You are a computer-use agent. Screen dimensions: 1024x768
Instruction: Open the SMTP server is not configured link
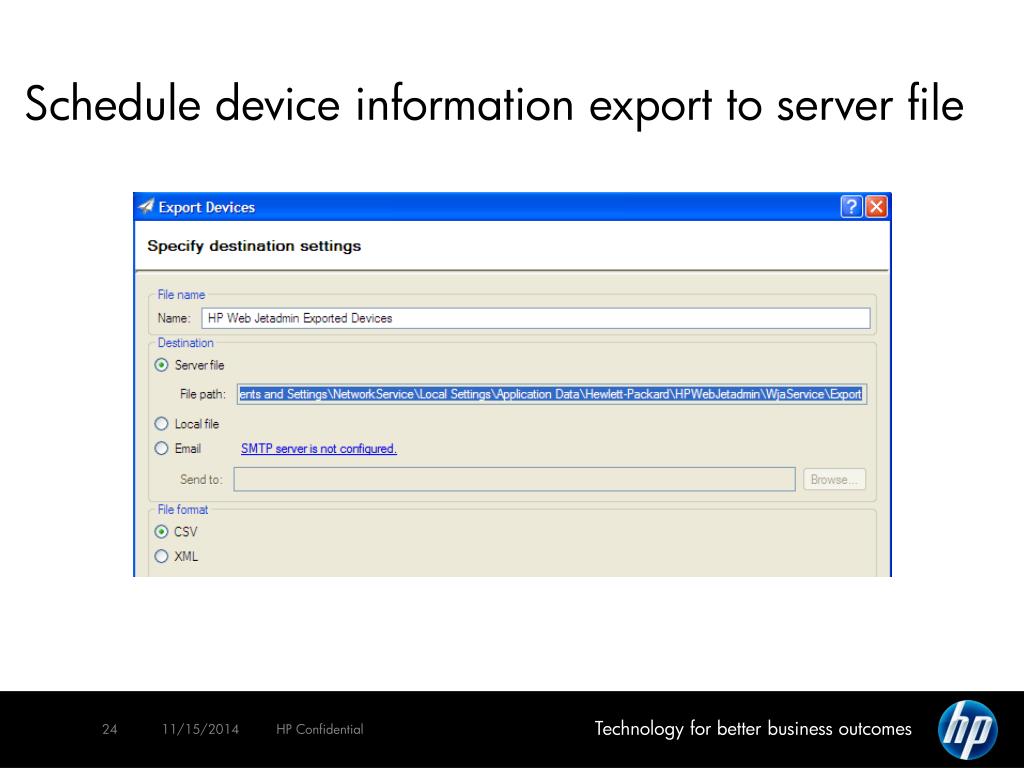319,449
